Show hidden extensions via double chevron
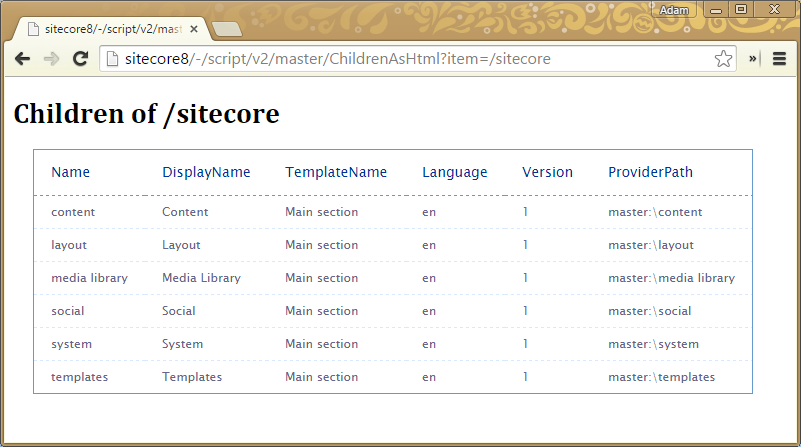The height and width of the screenshot is (447, 801). click(x=753, y=59)
